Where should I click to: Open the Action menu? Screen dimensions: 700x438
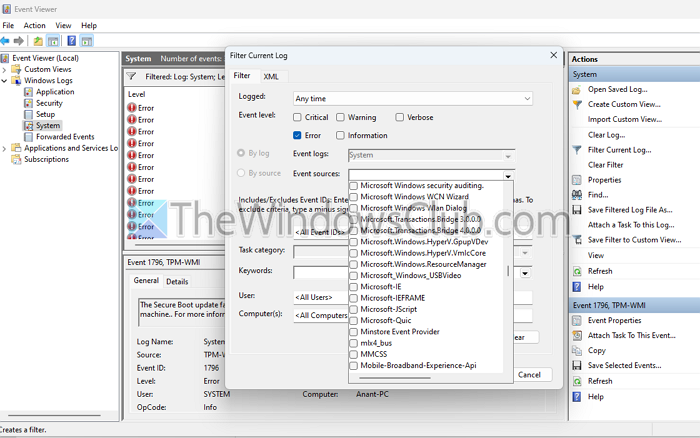[34, 25]
